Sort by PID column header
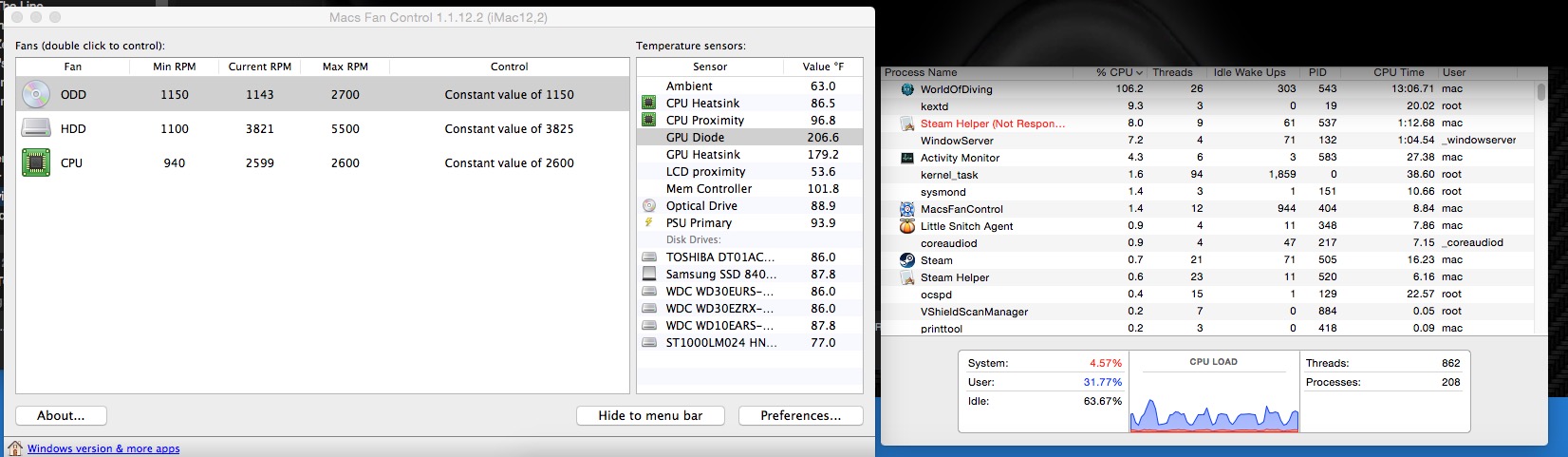The width and height of the screenshot is (1568, 457). [1318, 72]
